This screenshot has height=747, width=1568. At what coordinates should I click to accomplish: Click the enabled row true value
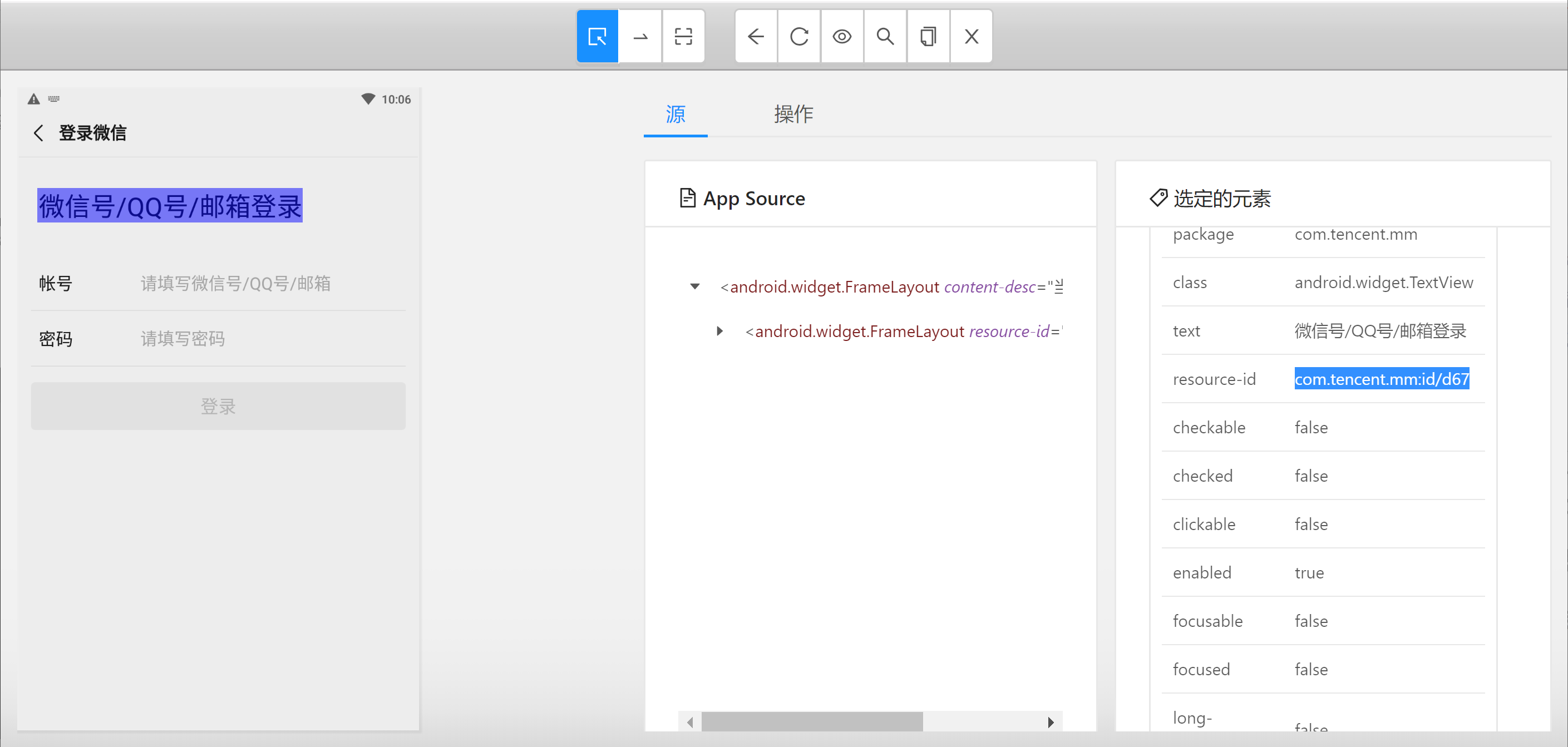1309,573
